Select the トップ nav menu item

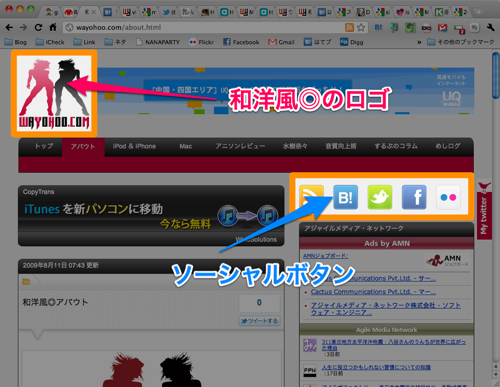[44, 146]
